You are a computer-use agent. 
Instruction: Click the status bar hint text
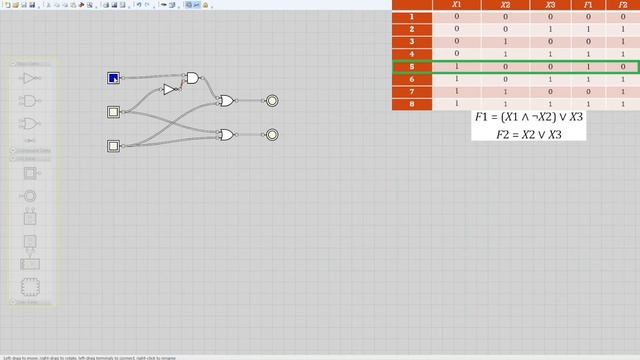89,358
